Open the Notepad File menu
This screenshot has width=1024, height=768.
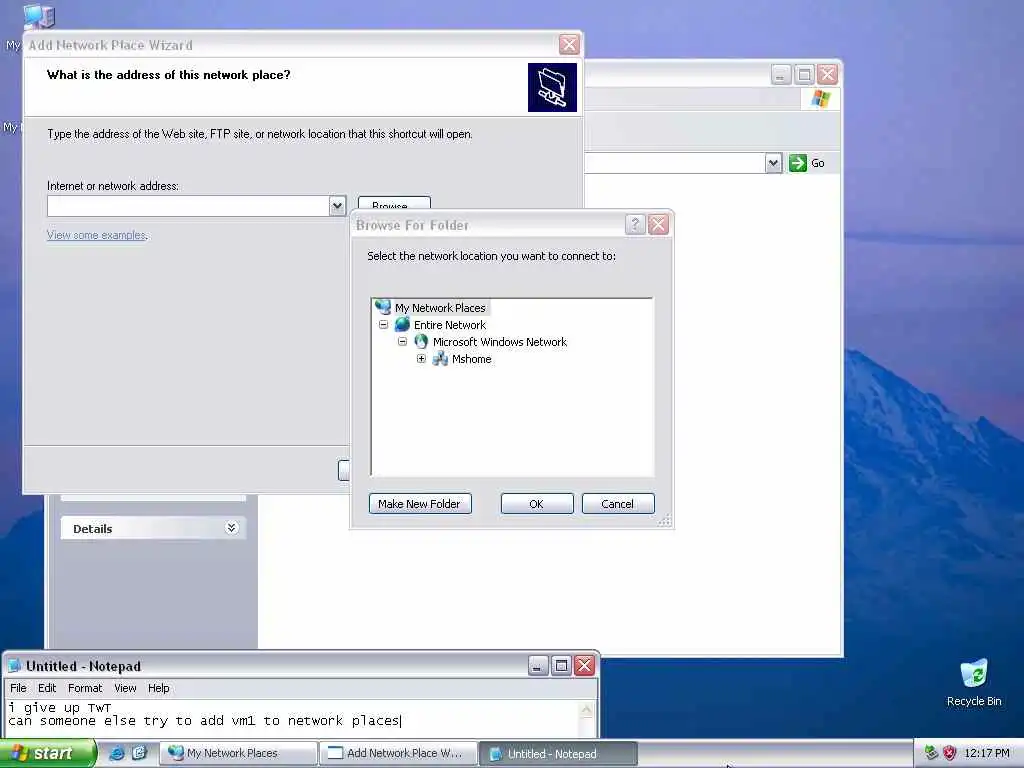[18, 688]
